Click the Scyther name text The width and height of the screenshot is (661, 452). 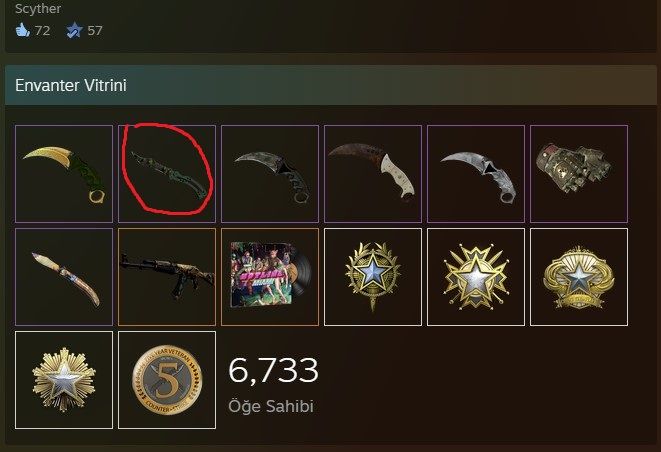tap(38, 8)
